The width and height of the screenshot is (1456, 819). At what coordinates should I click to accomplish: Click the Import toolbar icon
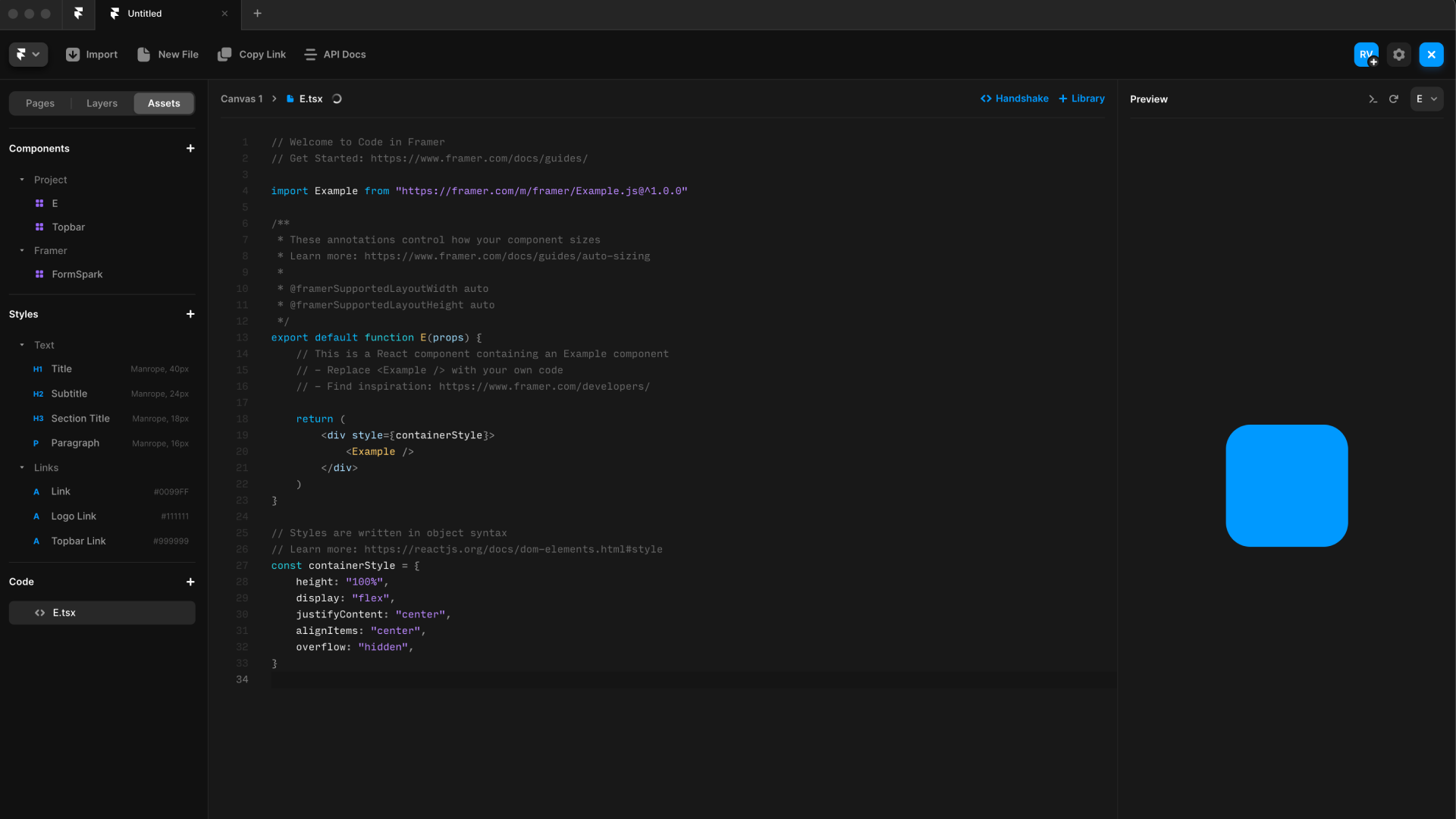tap(73, 55)
